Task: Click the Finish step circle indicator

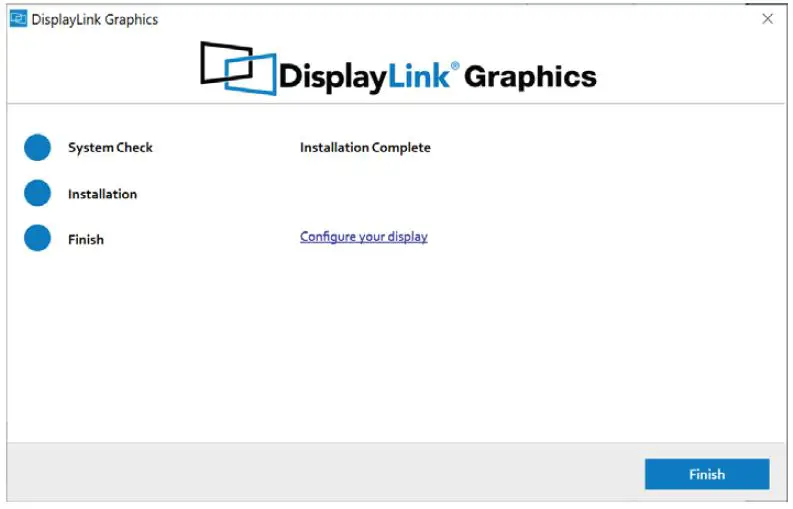Action: pos(37,238)
